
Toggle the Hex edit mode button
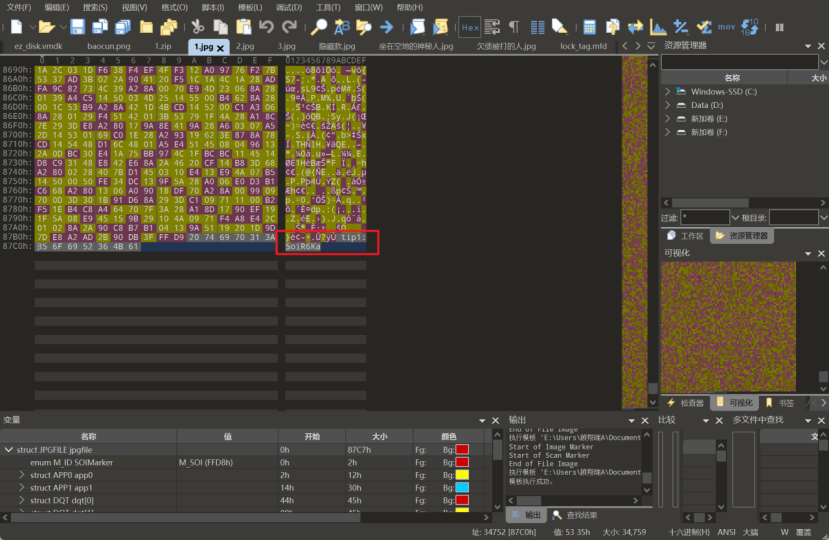point(469,27)
